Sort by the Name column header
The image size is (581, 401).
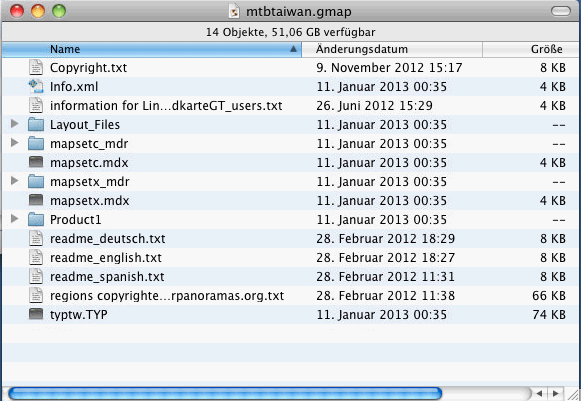click(152, 49)
